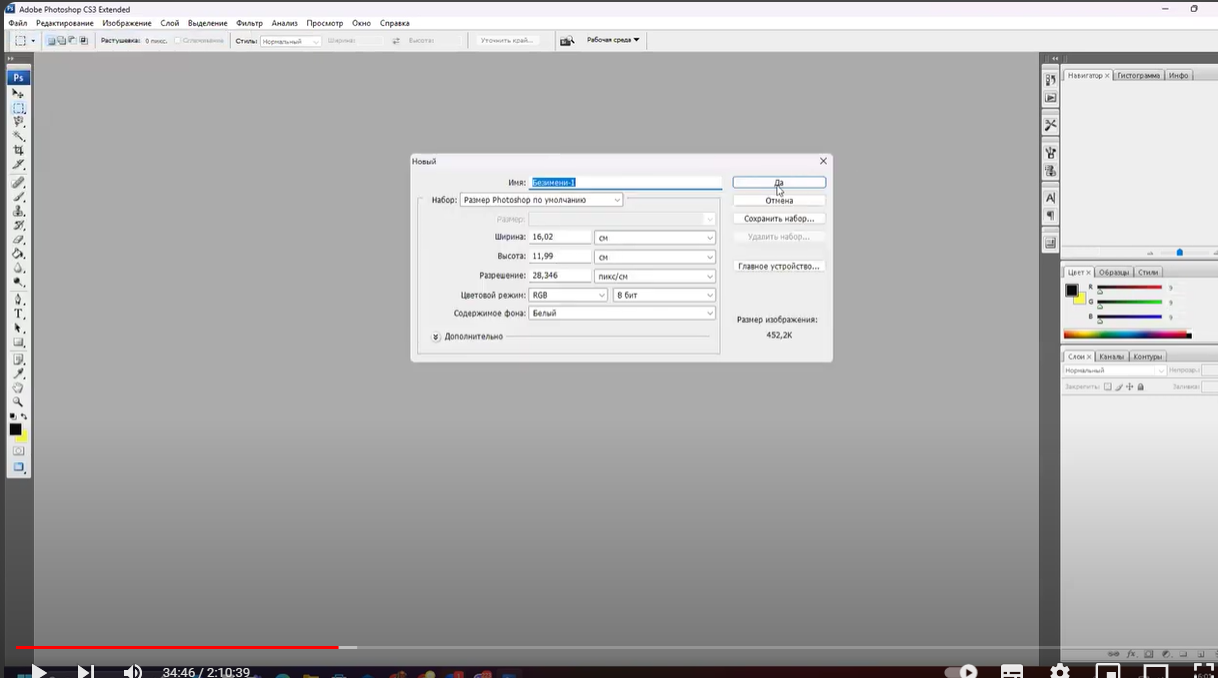The image size is (1218, 678).
Task: Click the Отмена button
Action: (779, 201)
